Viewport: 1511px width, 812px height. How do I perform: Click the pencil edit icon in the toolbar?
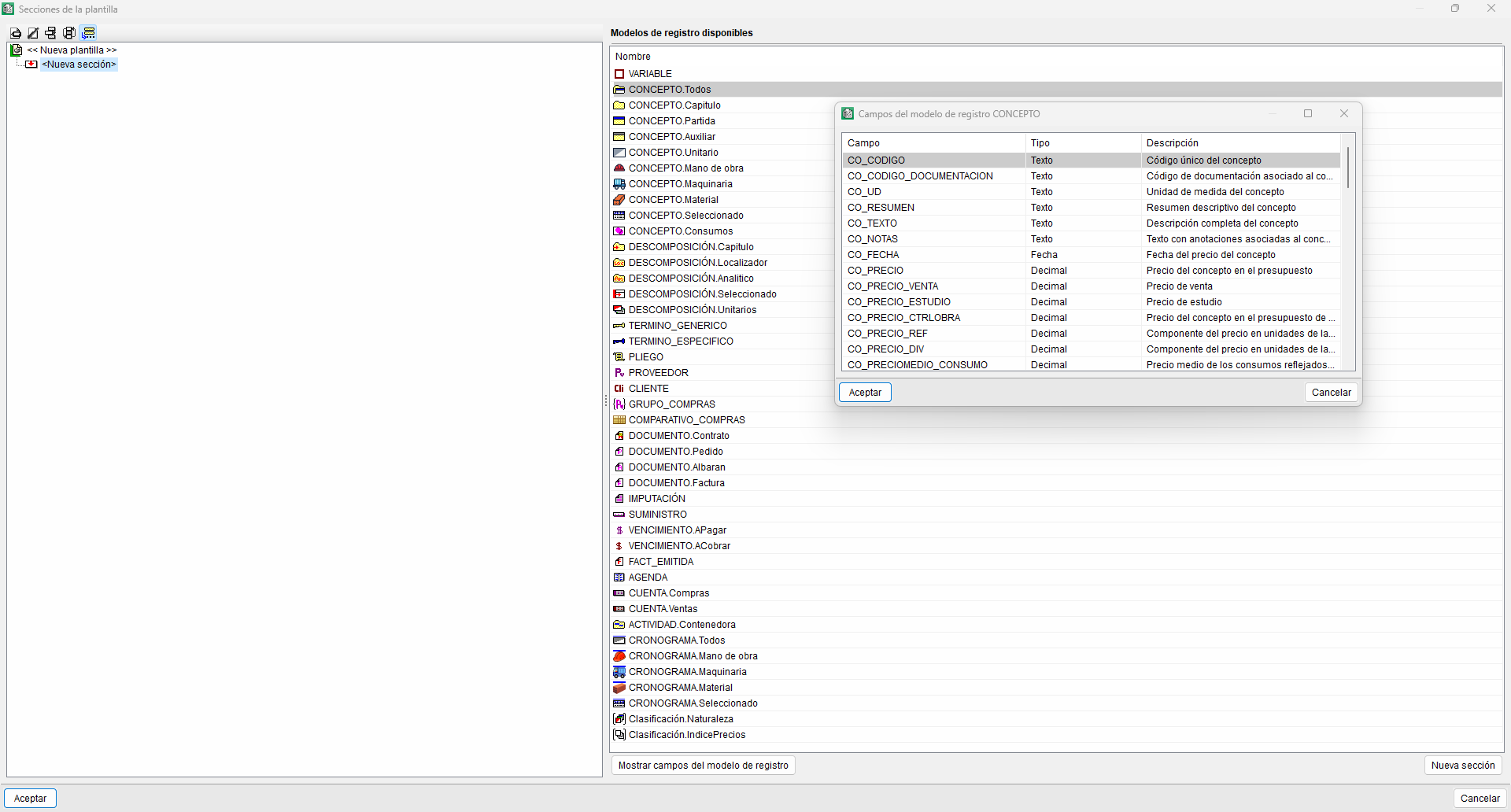(33, 33)
